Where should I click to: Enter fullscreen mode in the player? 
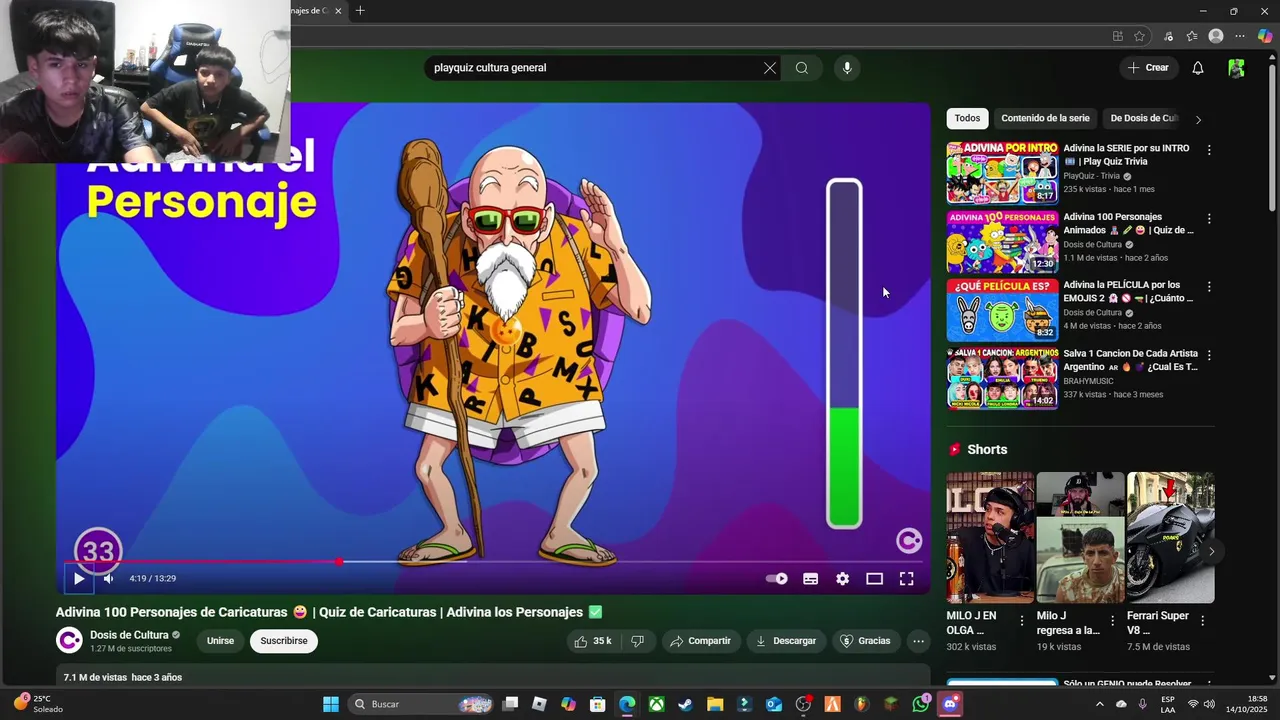tap(907, 579)
